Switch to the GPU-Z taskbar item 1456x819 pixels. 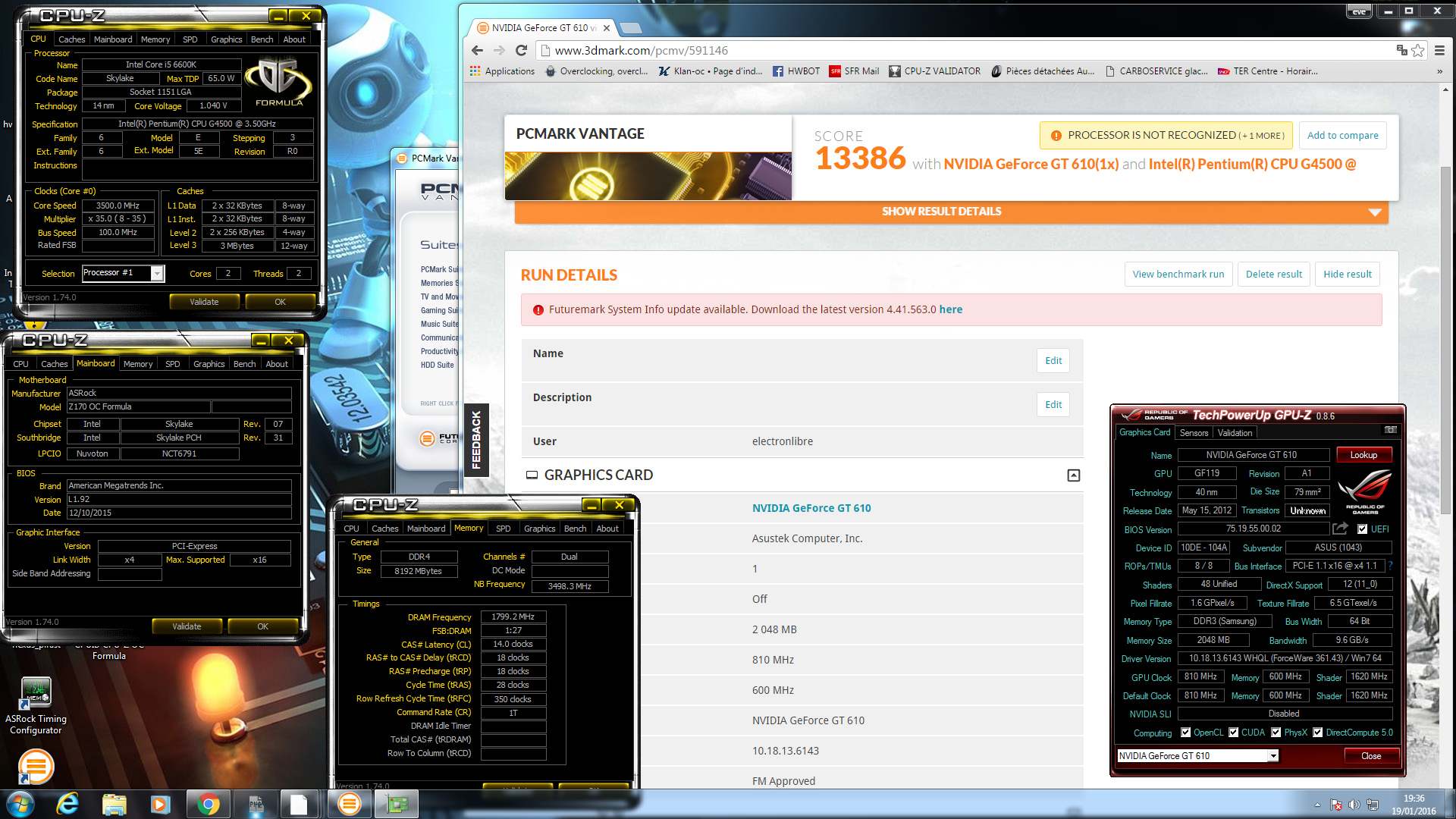click(x=397, y=804)
